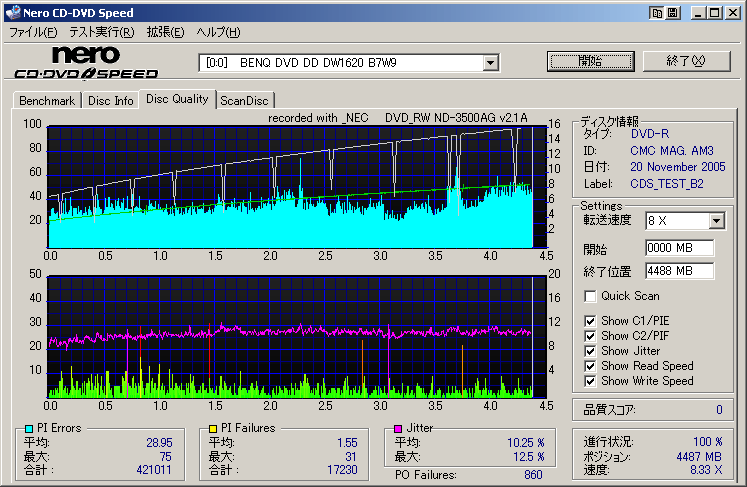Uncheck Show C2/PIF option
Viewport: 747px width, 487px height.
tap(590, 336)
